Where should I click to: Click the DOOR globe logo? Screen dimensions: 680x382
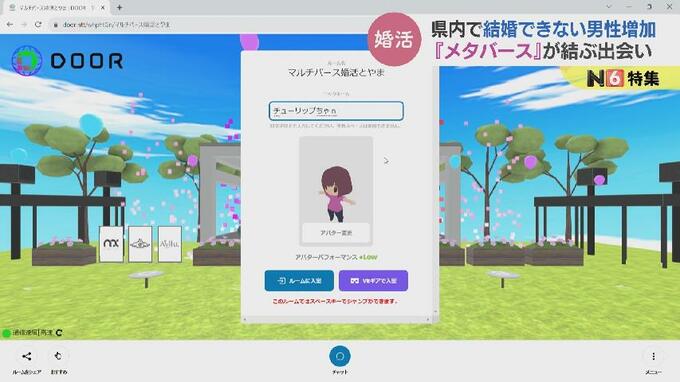coord(27,61)
